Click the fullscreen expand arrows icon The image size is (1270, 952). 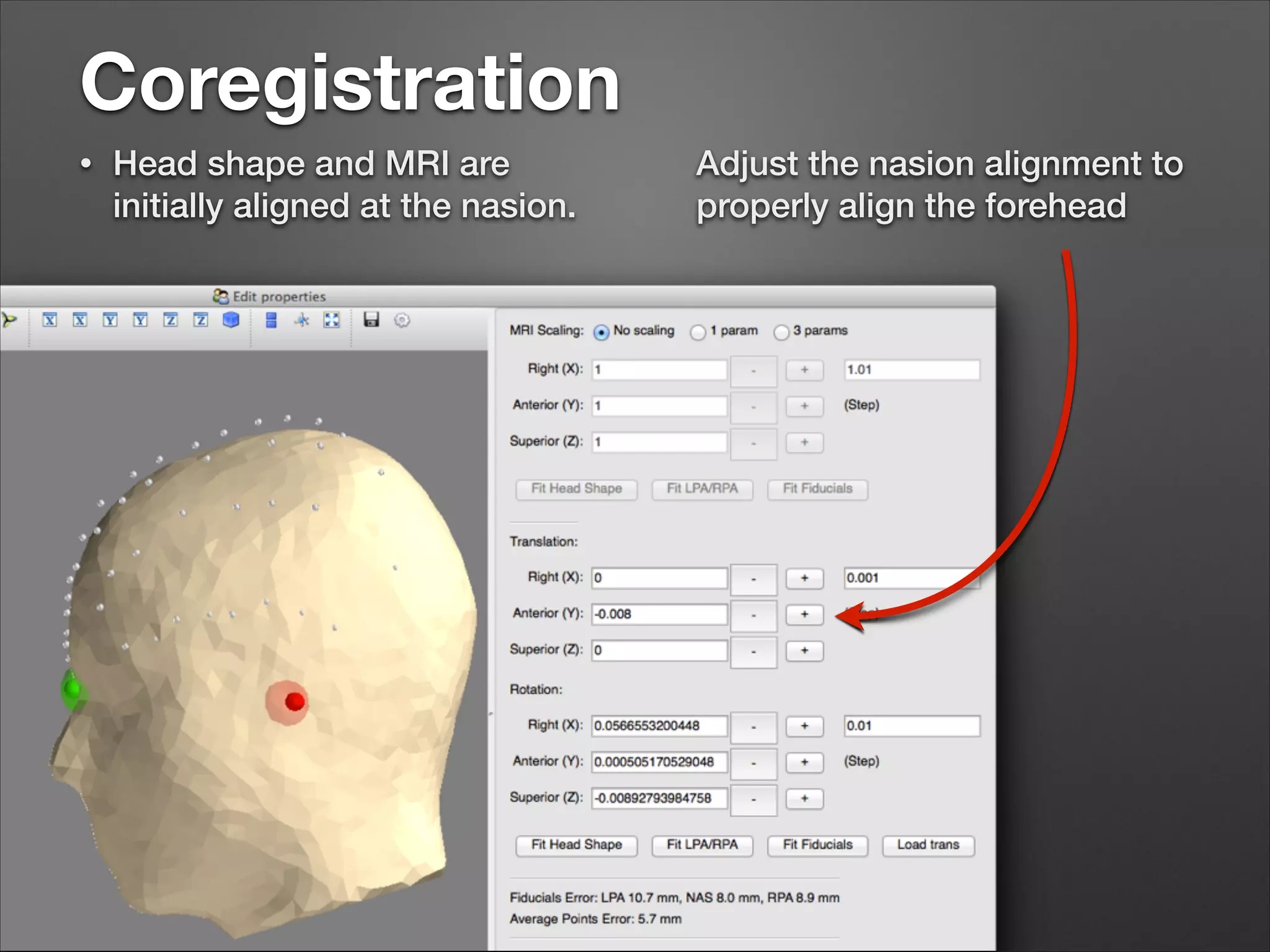[332, 320]
